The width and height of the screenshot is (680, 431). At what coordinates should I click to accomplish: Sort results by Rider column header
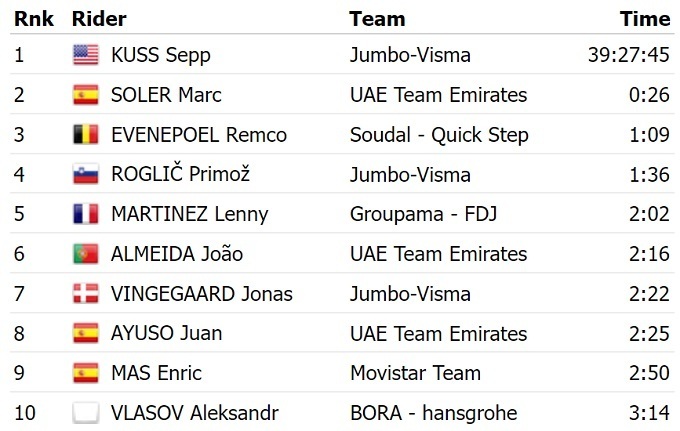99,19
